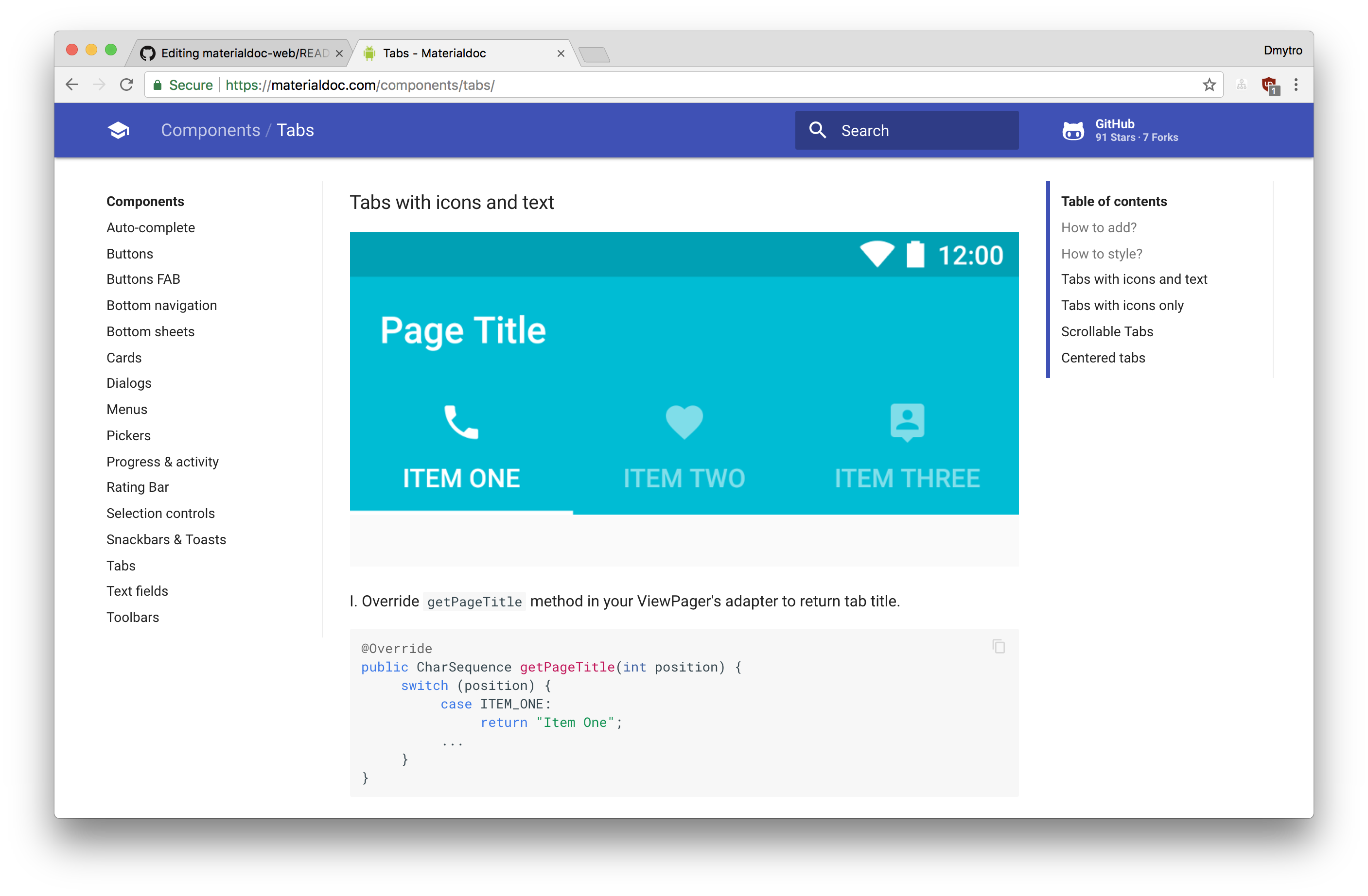This screenshot has height=896, width=1368.
Task: Click the search magnifier icon
Action: tap(817, 130)
